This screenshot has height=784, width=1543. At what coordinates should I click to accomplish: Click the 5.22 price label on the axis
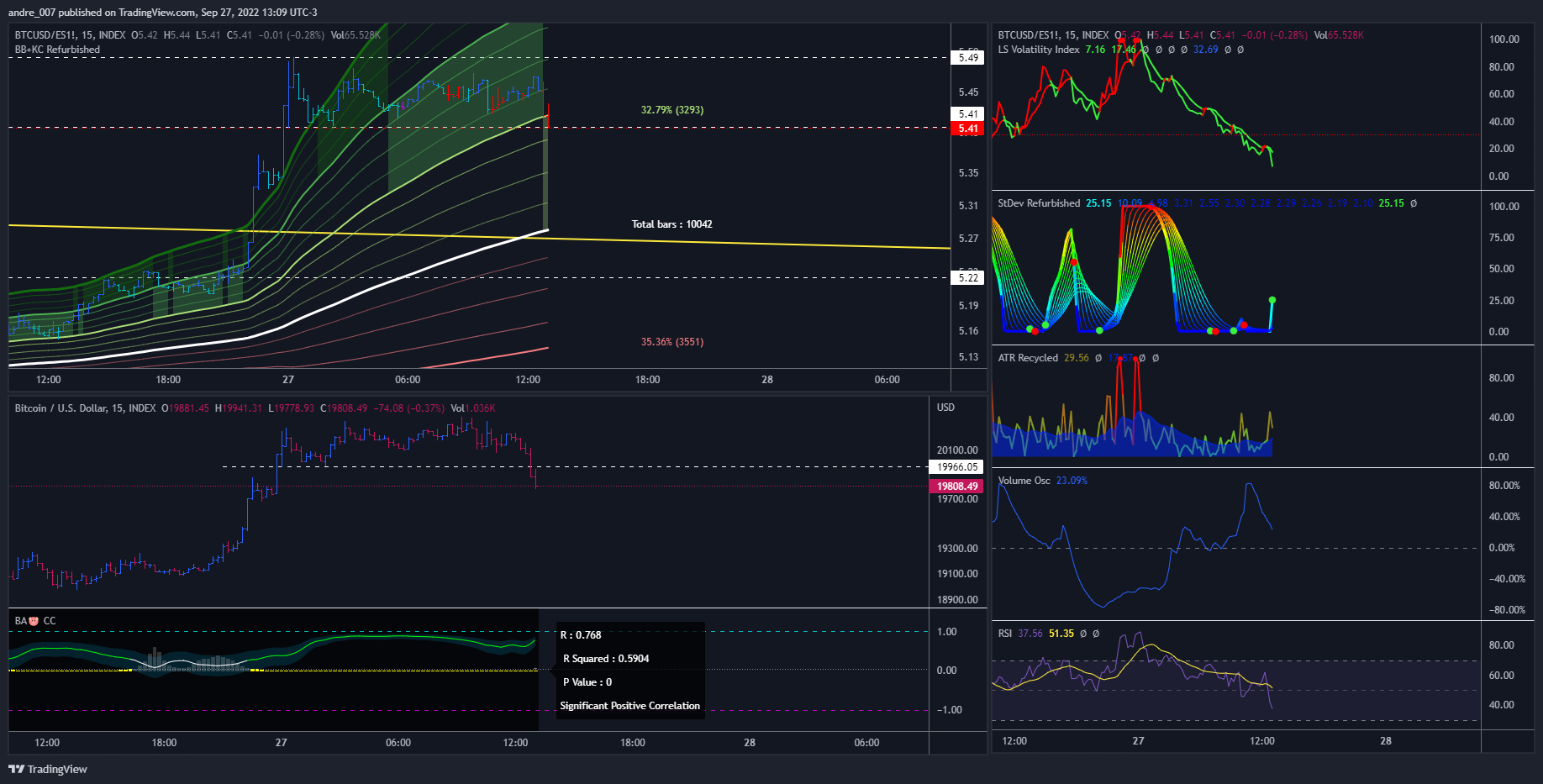click(968, 278)
